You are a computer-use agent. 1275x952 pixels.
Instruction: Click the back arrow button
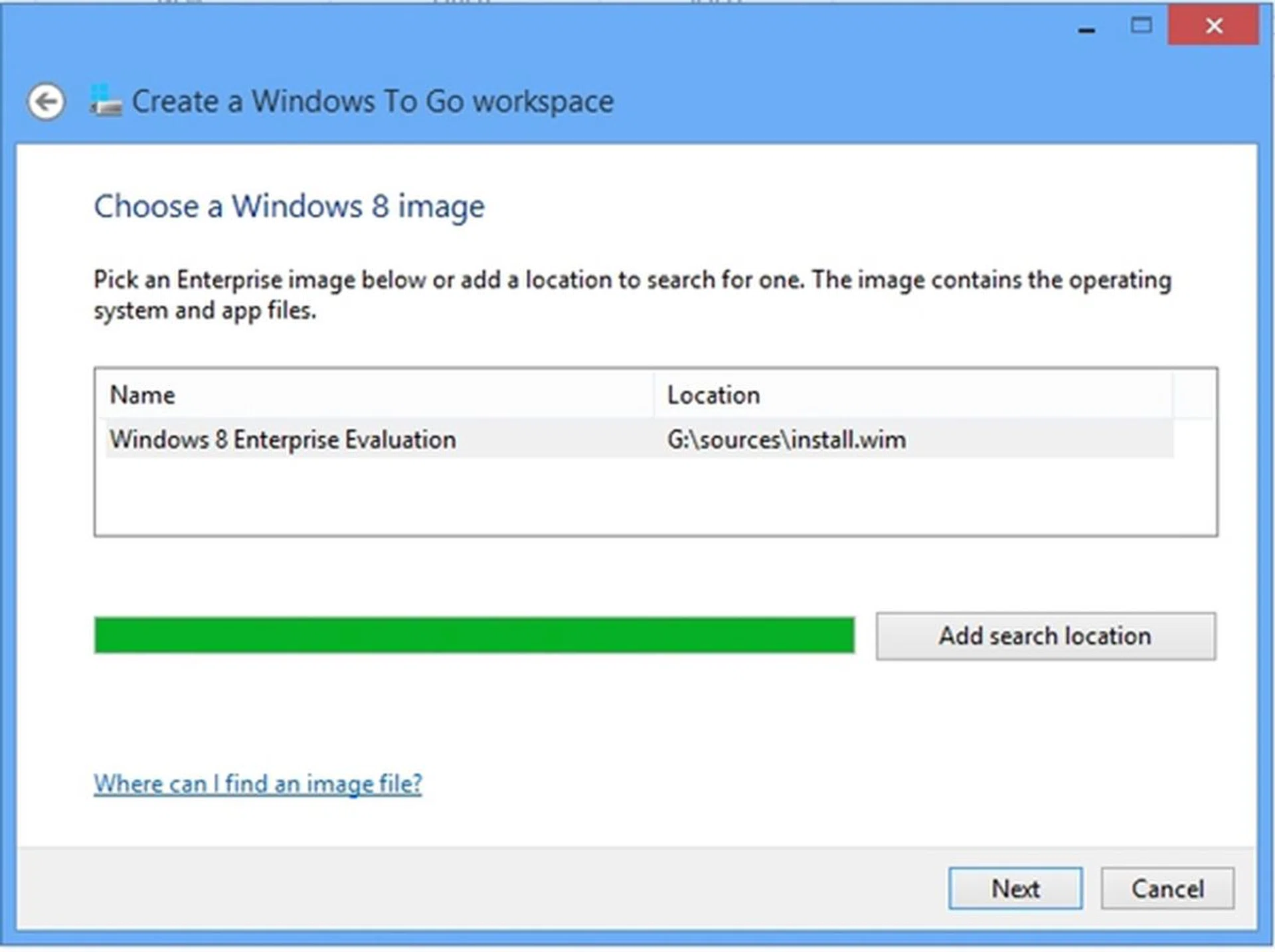[46, 102]
